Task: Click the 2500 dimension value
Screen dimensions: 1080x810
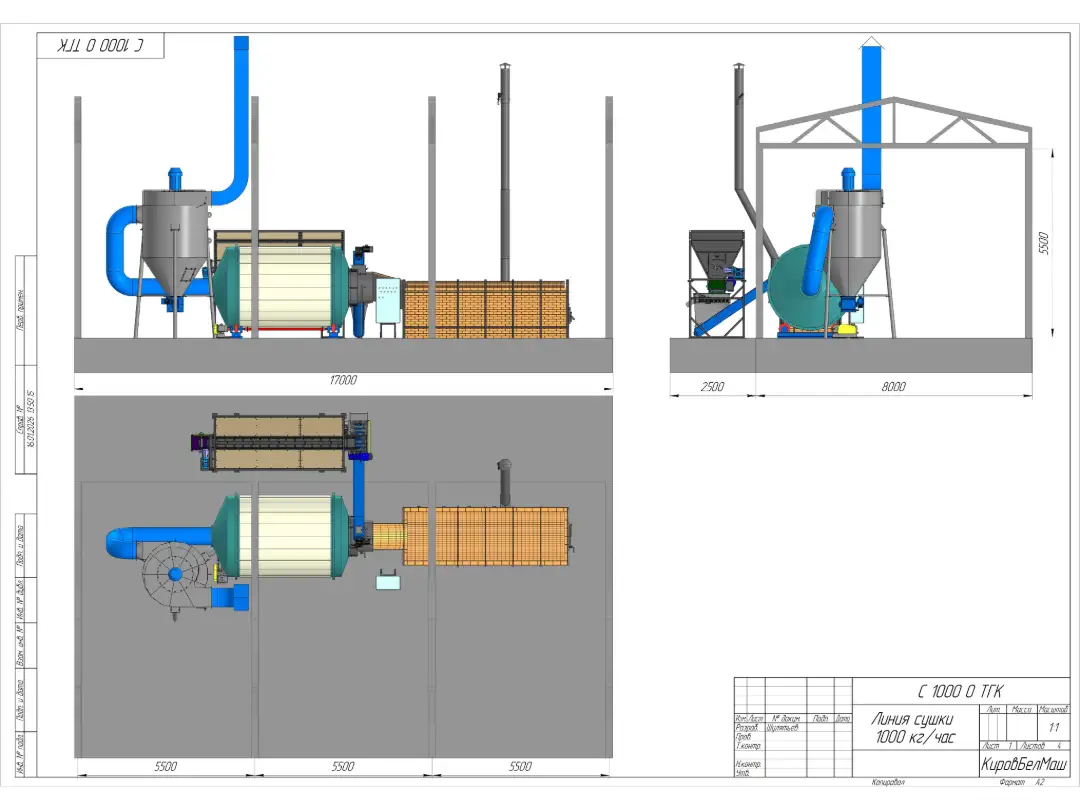Action: 711,386
